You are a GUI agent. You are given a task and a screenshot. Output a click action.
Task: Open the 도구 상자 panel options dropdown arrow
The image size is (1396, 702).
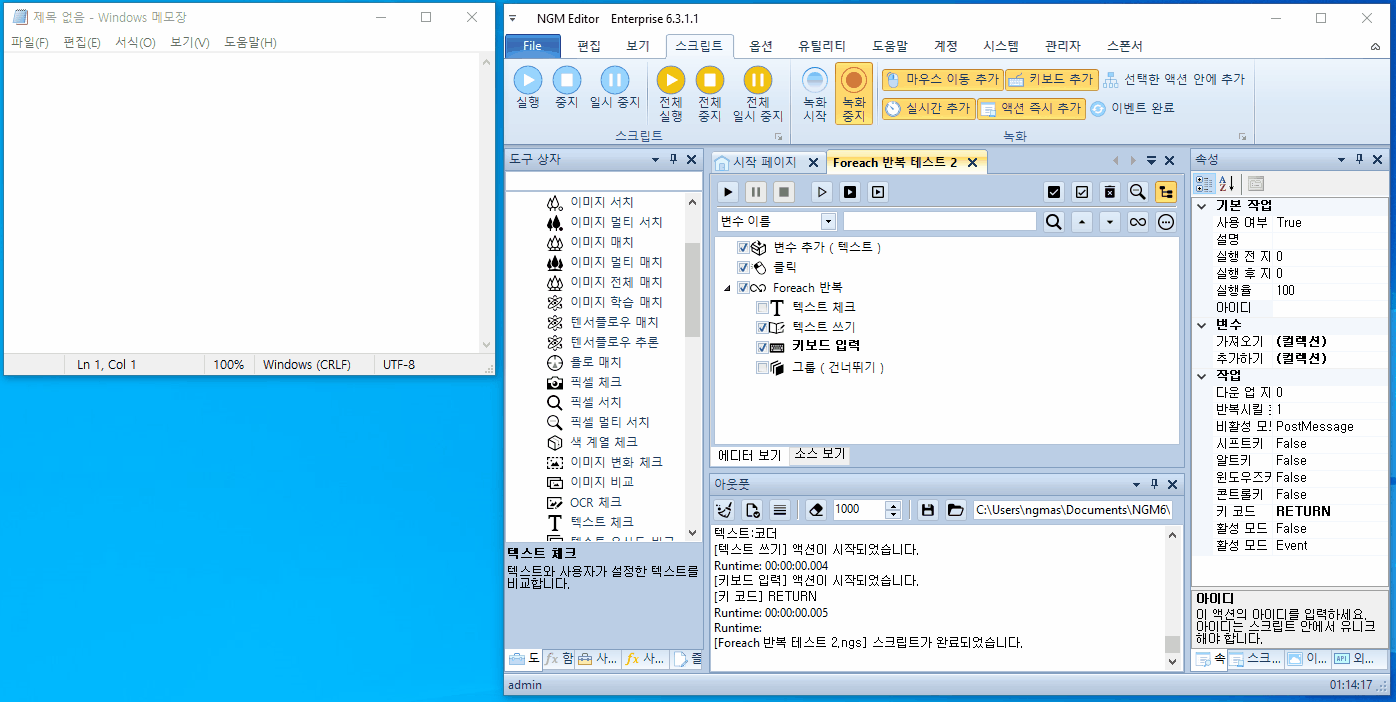(x=656, y=160)
